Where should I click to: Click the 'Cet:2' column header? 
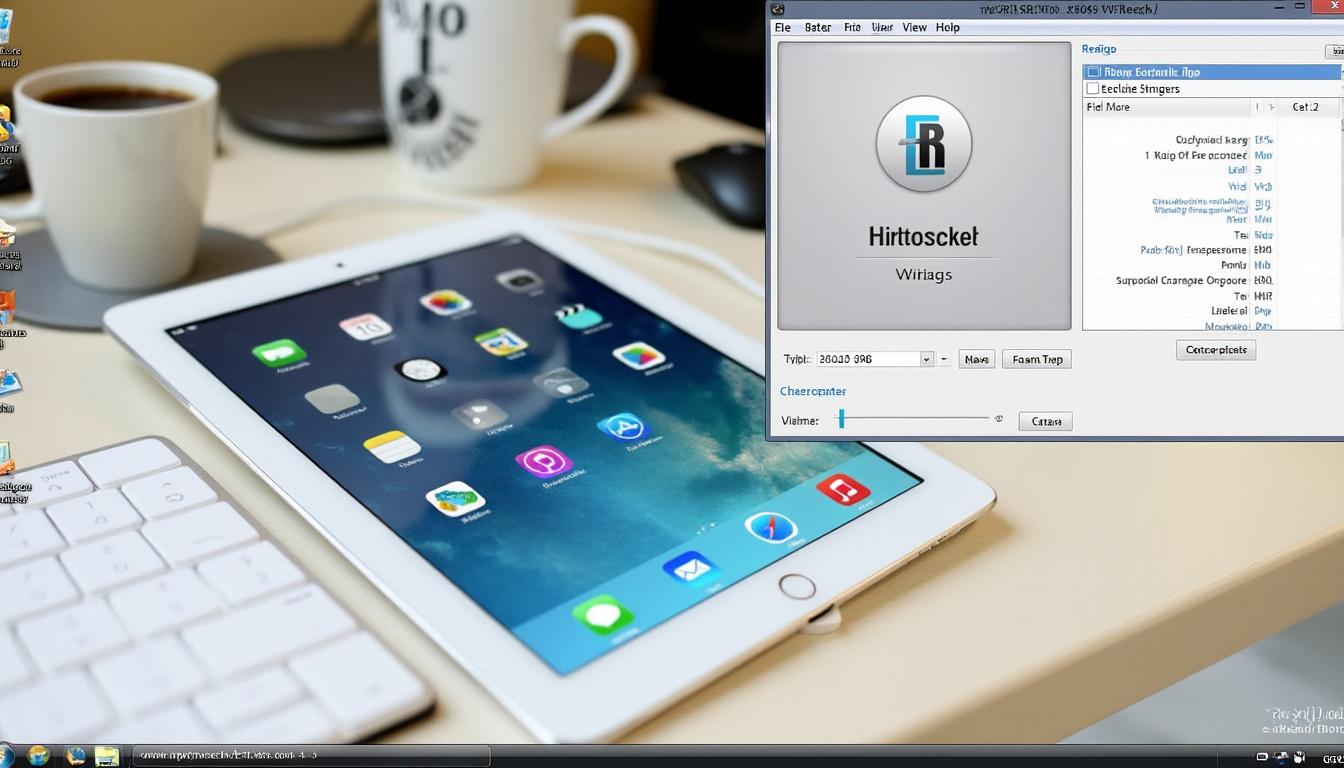point(1306,107)
